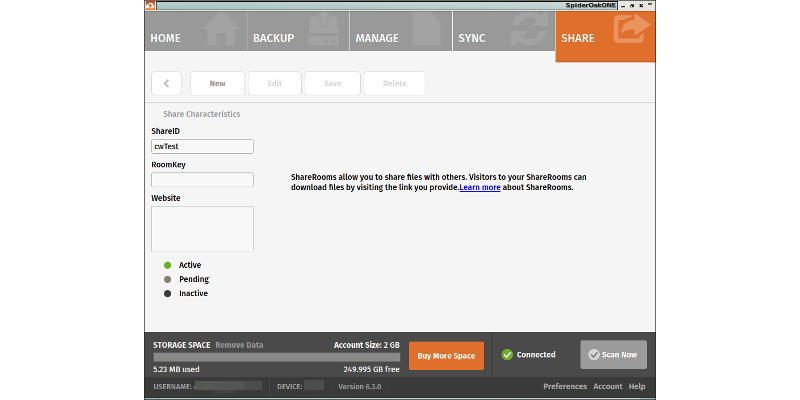The width and height of the screenshot is (800, 400).
Task: Click the New button
Action: coord(217,84)
